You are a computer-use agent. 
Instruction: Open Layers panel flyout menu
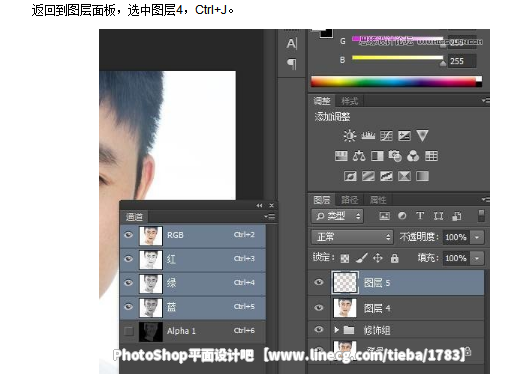click(486, 200)
